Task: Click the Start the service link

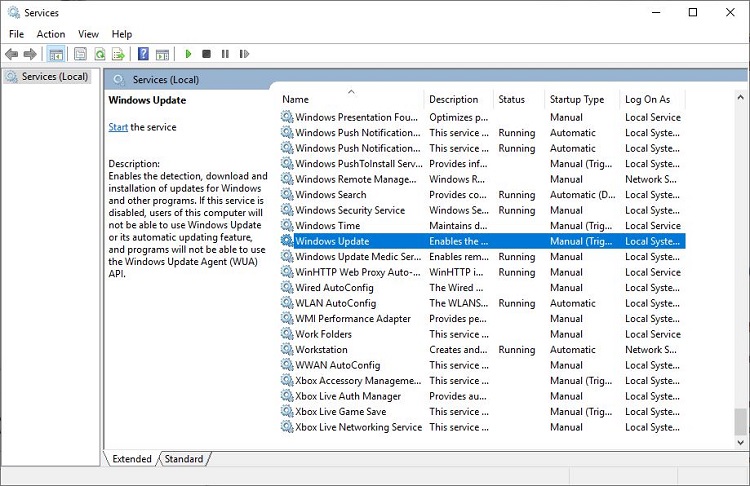Action: click(x=118, y=127)
